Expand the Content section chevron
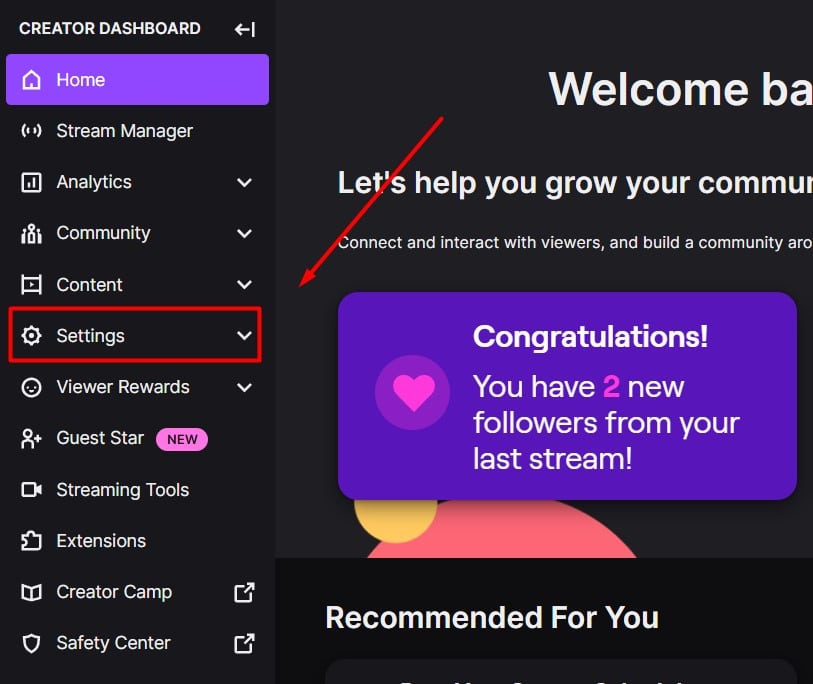This screenshot has width=813, height=684. click(244, 284)
